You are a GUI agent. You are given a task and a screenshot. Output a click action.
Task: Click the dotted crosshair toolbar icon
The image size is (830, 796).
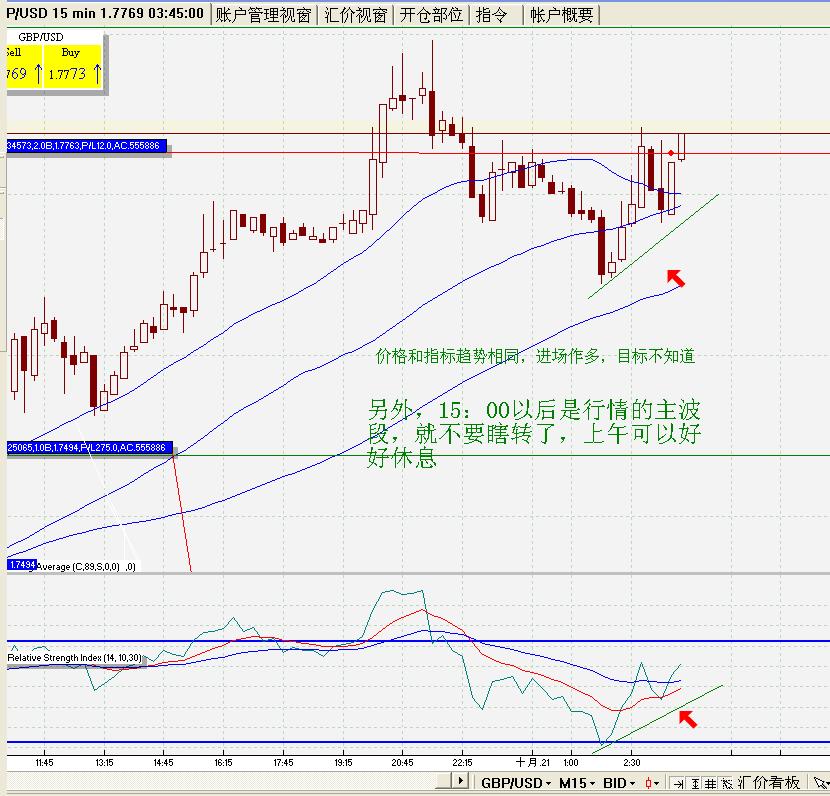[727, 784]
